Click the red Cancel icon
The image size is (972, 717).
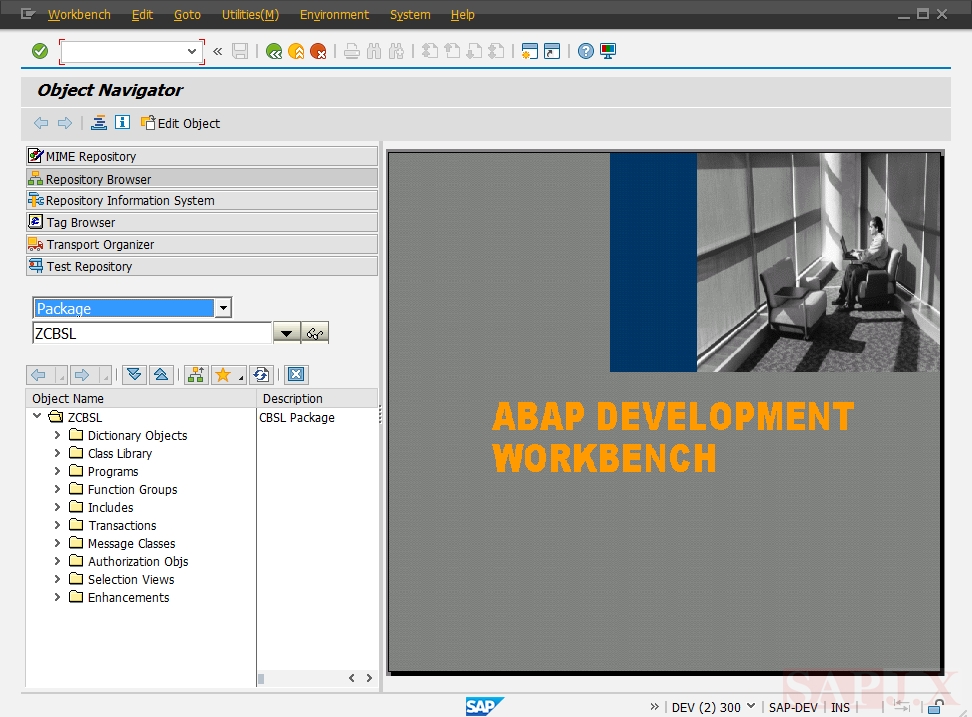click(318, 51)
